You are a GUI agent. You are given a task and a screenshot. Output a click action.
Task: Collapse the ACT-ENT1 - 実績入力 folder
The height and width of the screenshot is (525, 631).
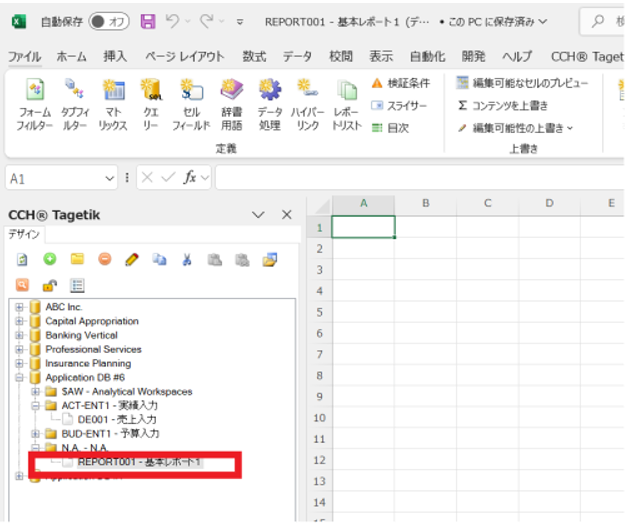tap(35, 406)
